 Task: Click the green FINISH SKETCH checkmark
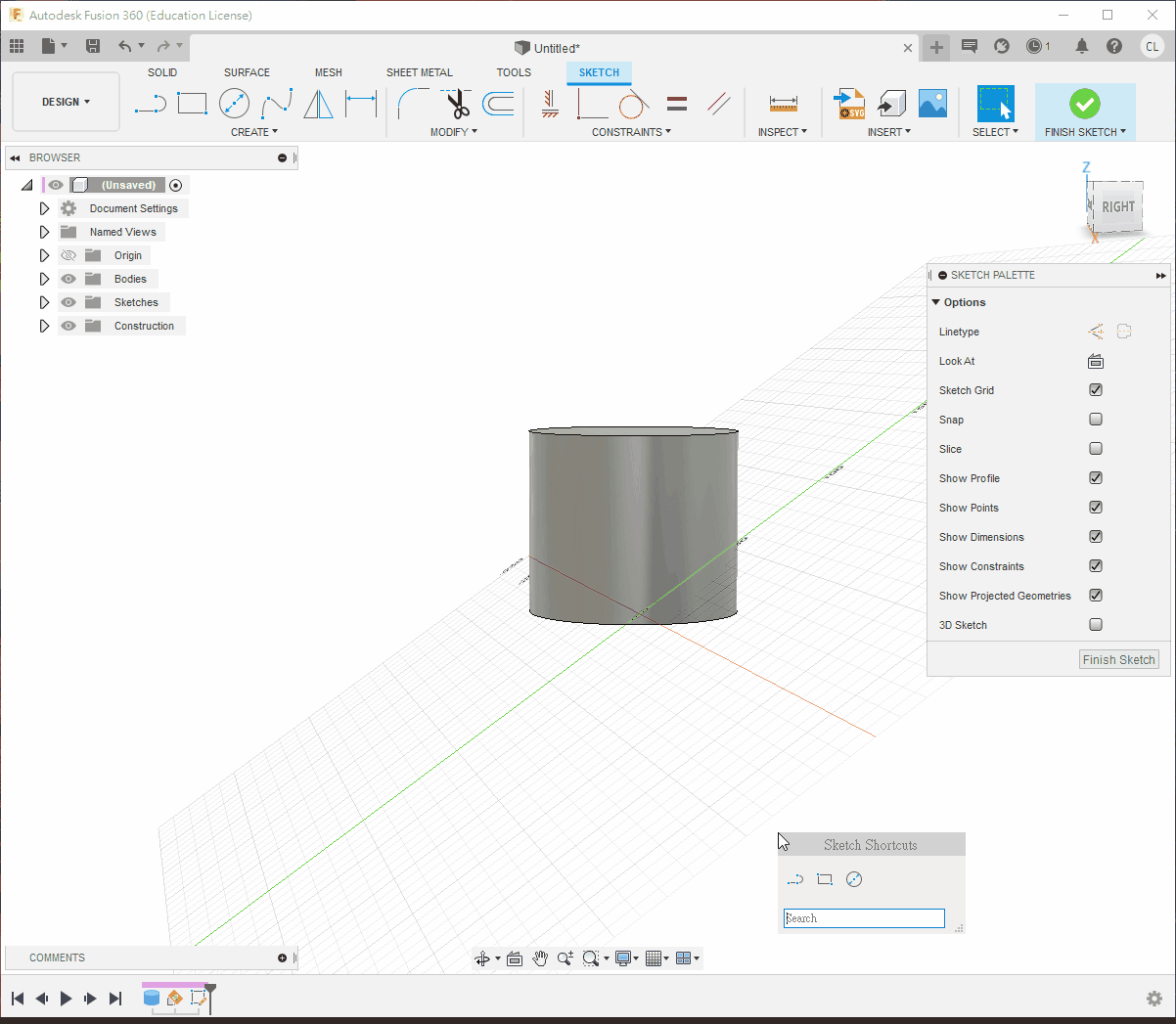tap(1084, 104)
